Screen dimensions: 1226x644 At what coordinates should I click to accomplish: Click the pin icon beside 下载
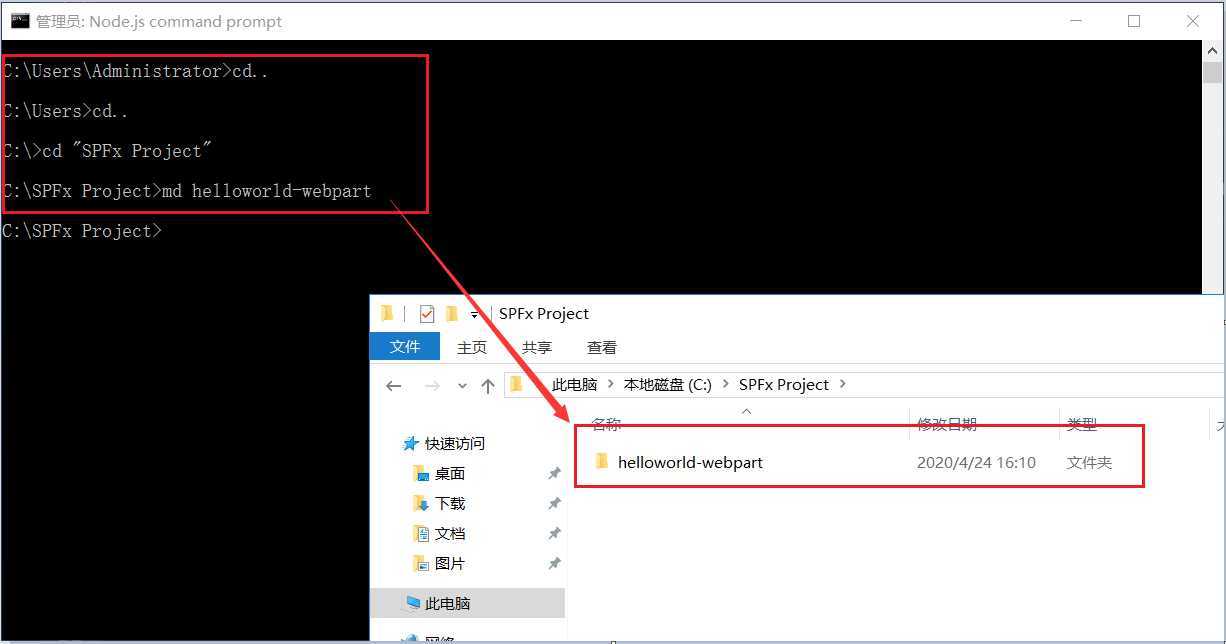pyautogui.click(x=554, y=503)
